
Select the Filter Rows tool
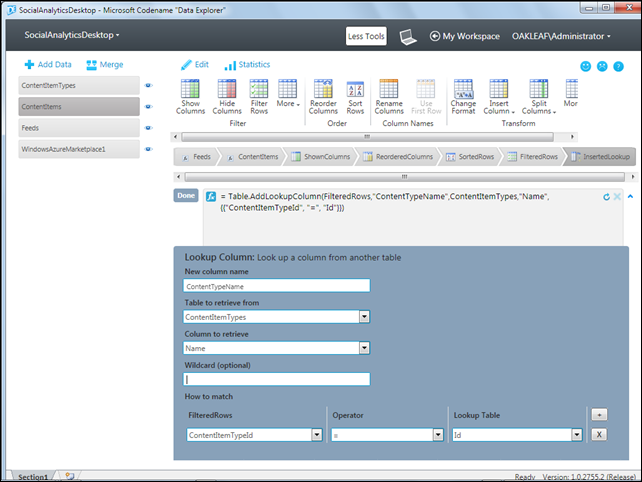(259, 90)
